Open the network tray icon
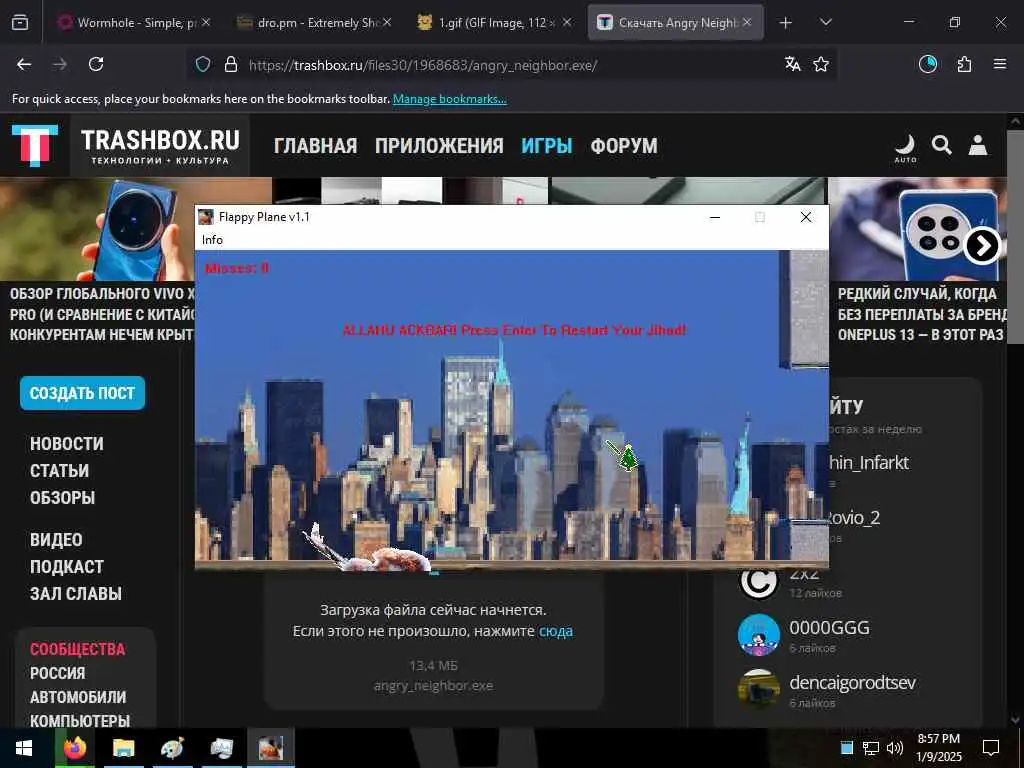Viewport: 1024px width, 768px height. (x=871, y=748)
